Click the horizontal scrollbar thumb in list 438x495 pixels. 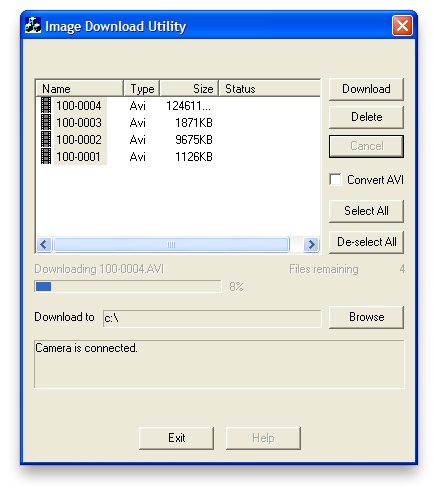[171, 245]
